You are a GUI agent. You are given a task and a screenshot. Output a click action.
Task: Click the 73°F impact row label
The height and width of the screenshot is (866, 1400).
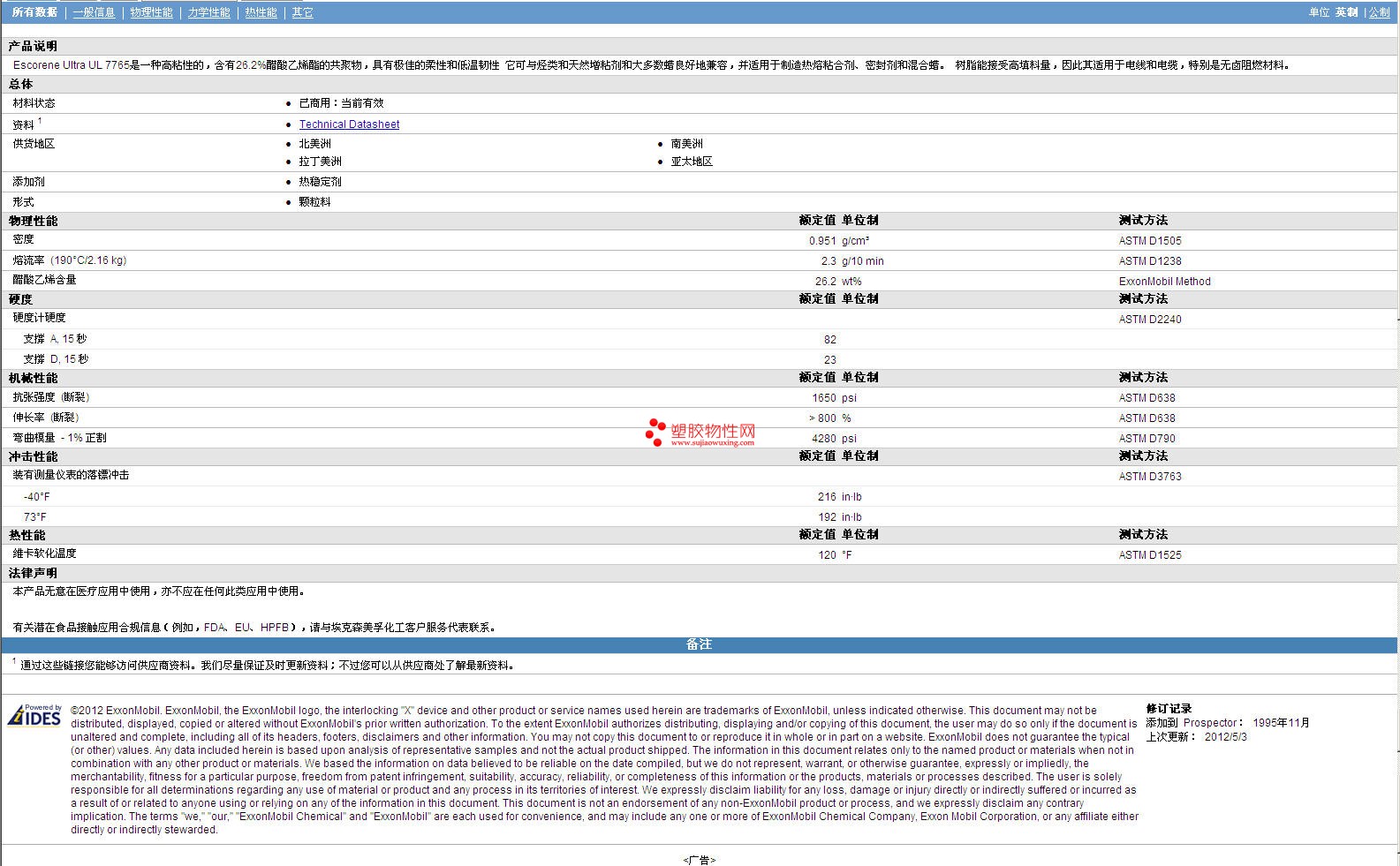(34, 517)
